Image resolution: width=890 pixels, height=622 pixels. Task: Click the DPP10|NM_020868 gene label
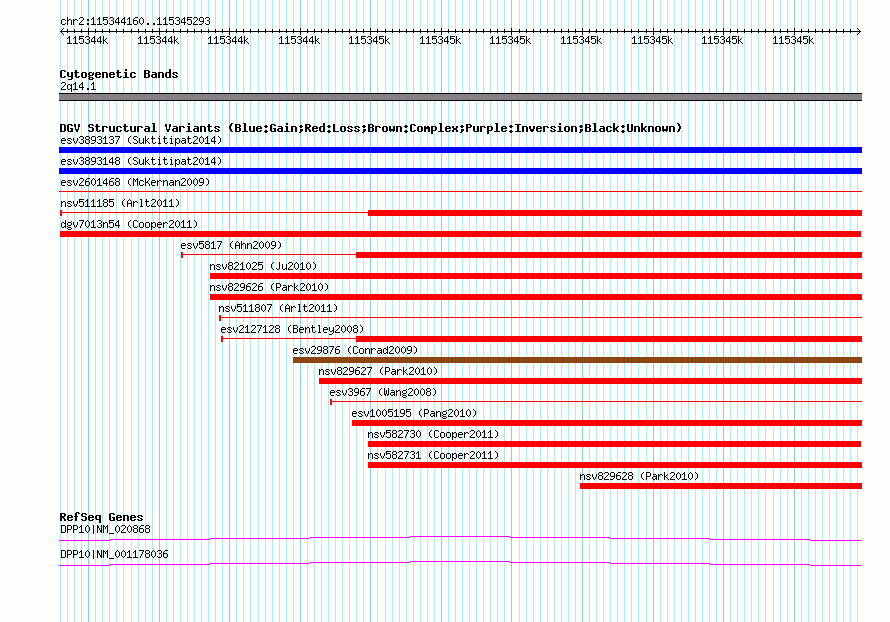tap(105, 529)
